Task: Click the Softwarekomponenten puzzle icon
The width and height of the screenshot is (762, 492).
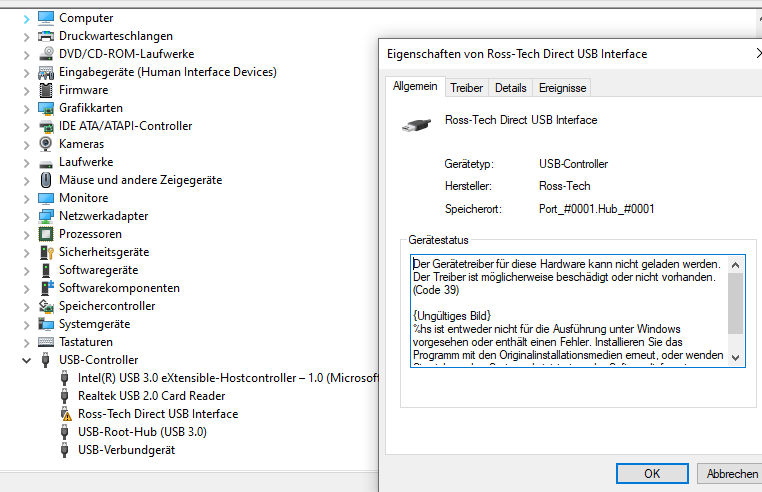Action: click(x=47, y=288)
